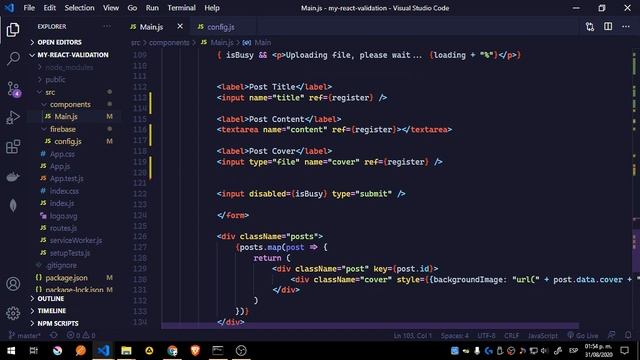Open editor More Actions ellipsis
This screenshot has width=640, height=360.
pyautogui.click(x=626, y=27)
